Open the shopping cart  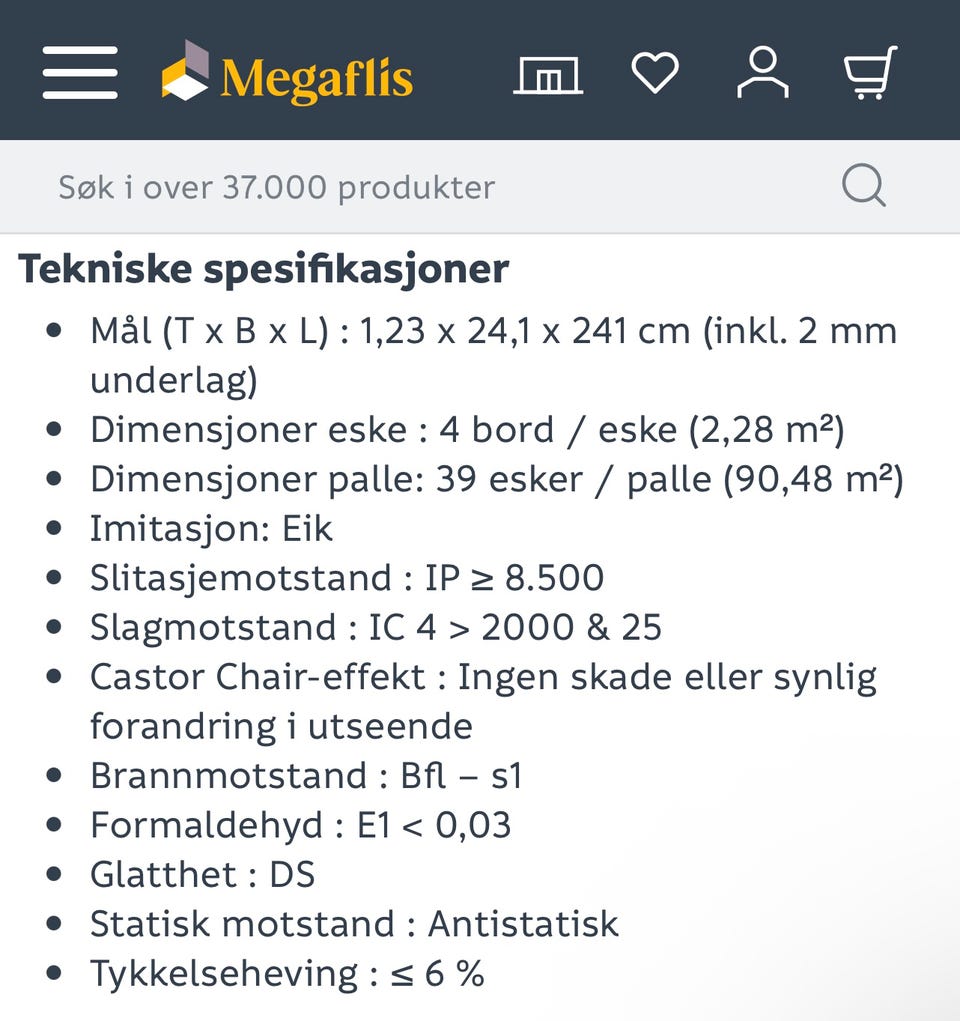coord(871,72)
